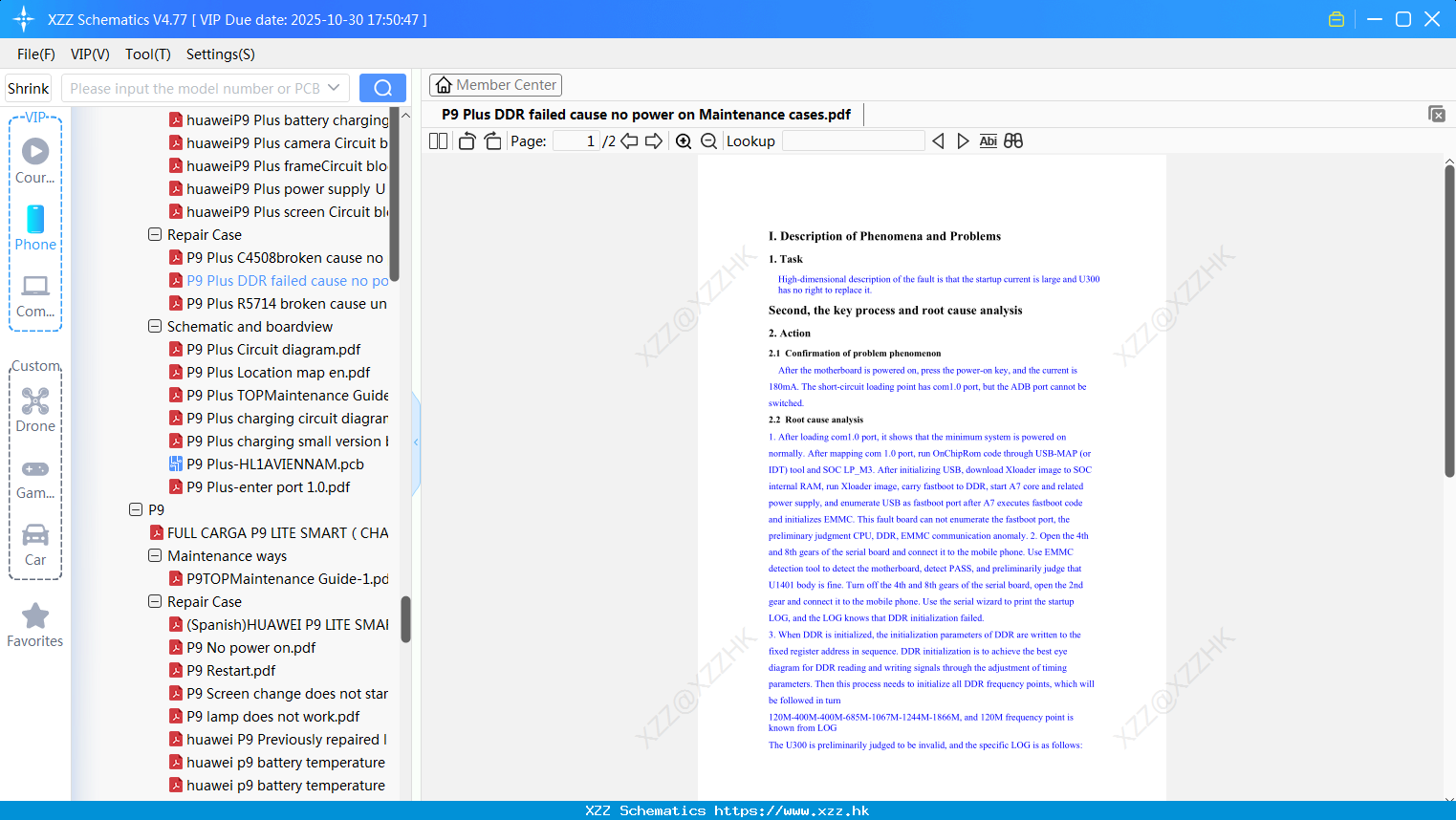
Task: Go to previous page arrow
Action: click(629, 141)
